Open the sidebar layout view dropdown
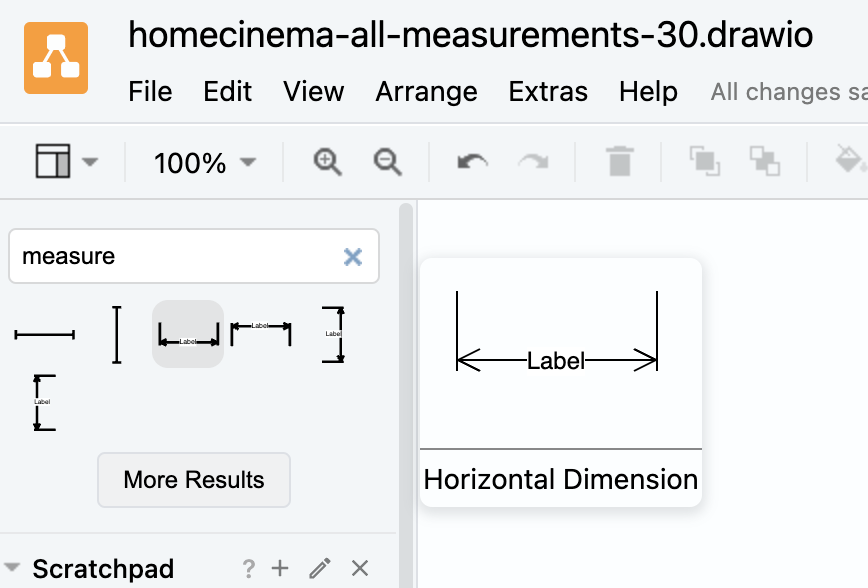Image resolution: width=868 pixels, height=588 pixels. [66, 161]
